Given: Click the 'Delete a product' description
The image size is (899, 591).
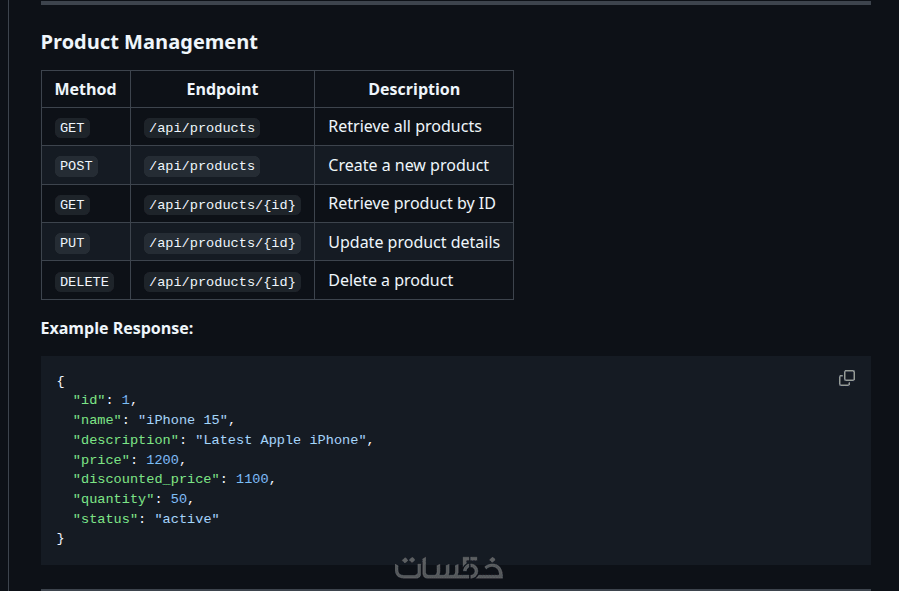Looking at the screenshot, I should [391, 280].
